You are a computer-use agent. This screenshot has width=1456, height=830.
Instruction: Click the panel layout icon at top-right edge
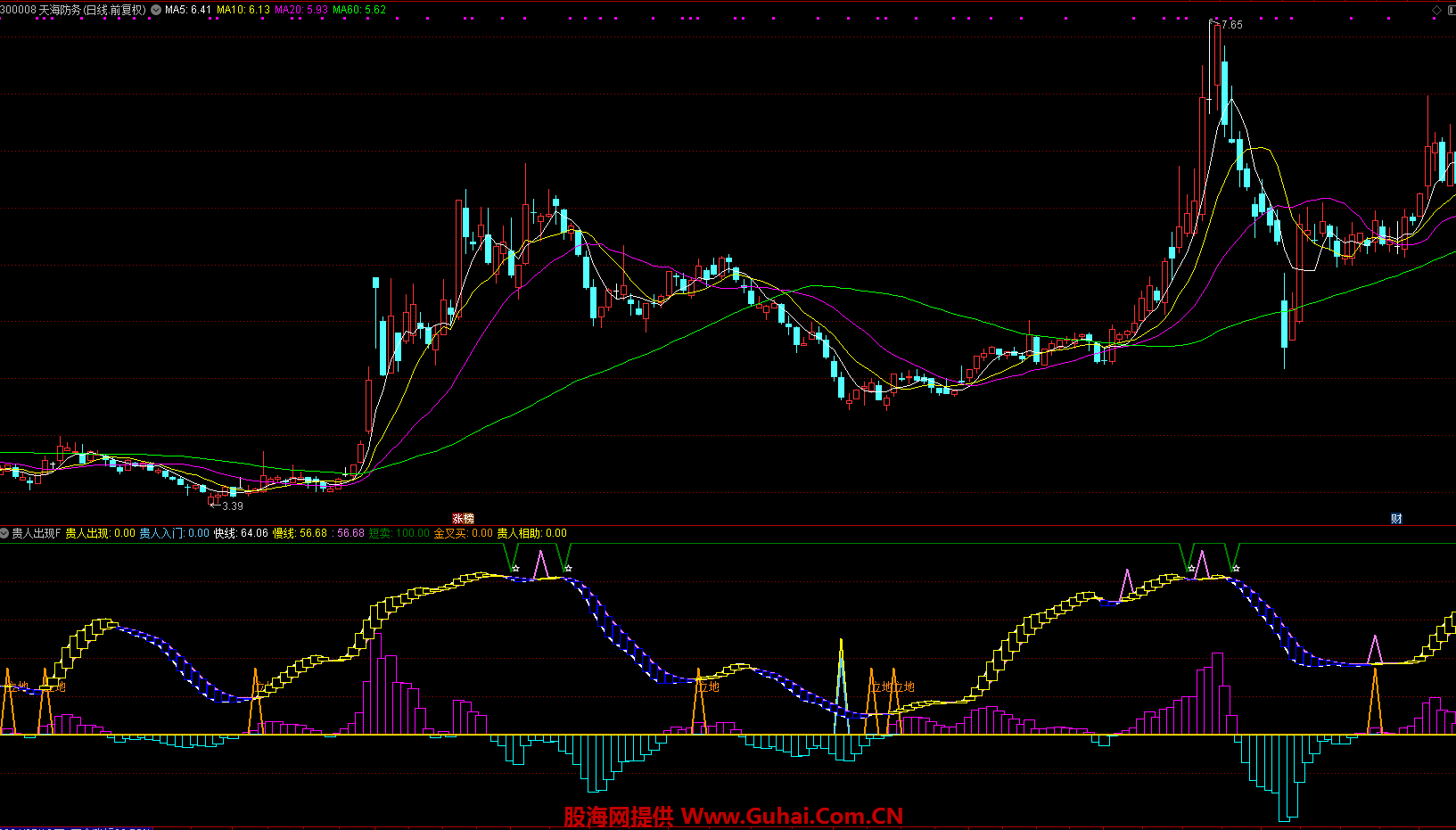[1452, 10]
